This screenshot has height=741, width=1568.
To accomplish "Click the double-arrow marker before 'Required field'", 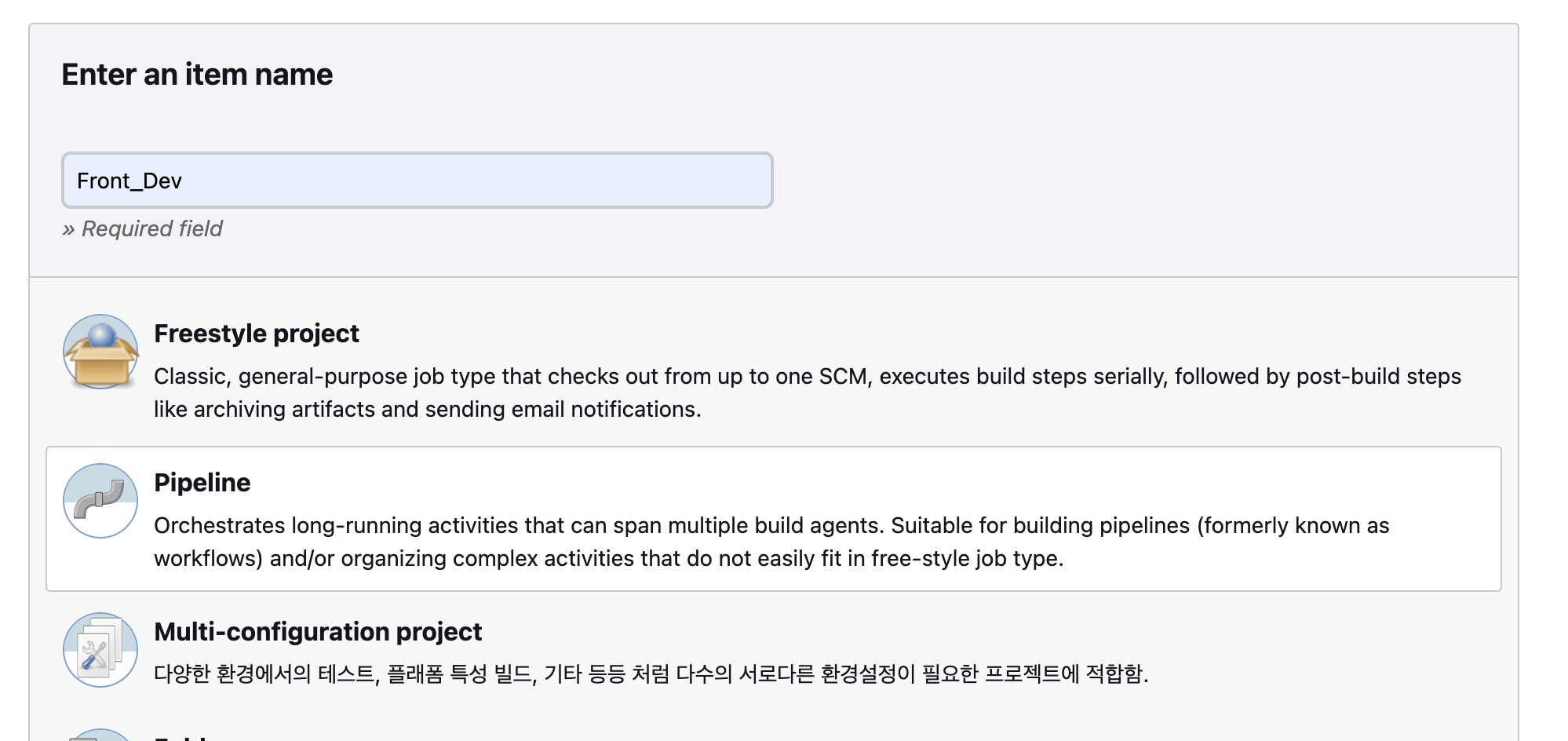I will coord(68,229).
